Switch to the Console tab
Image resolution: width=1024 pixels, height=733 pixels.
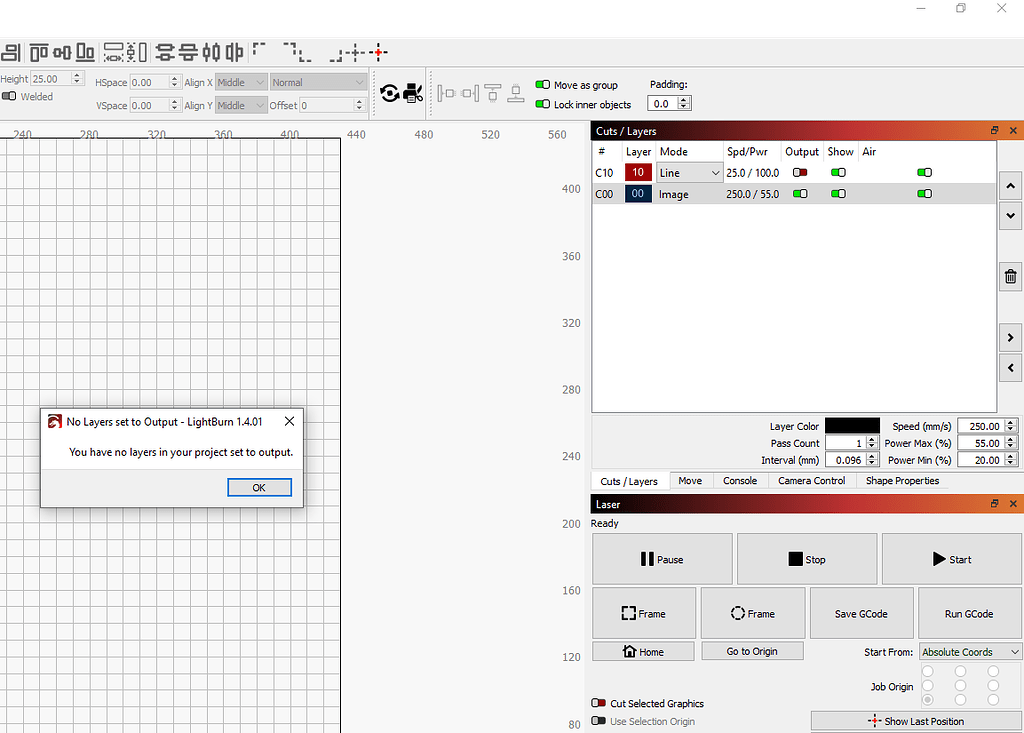click(x=740, y=480)
